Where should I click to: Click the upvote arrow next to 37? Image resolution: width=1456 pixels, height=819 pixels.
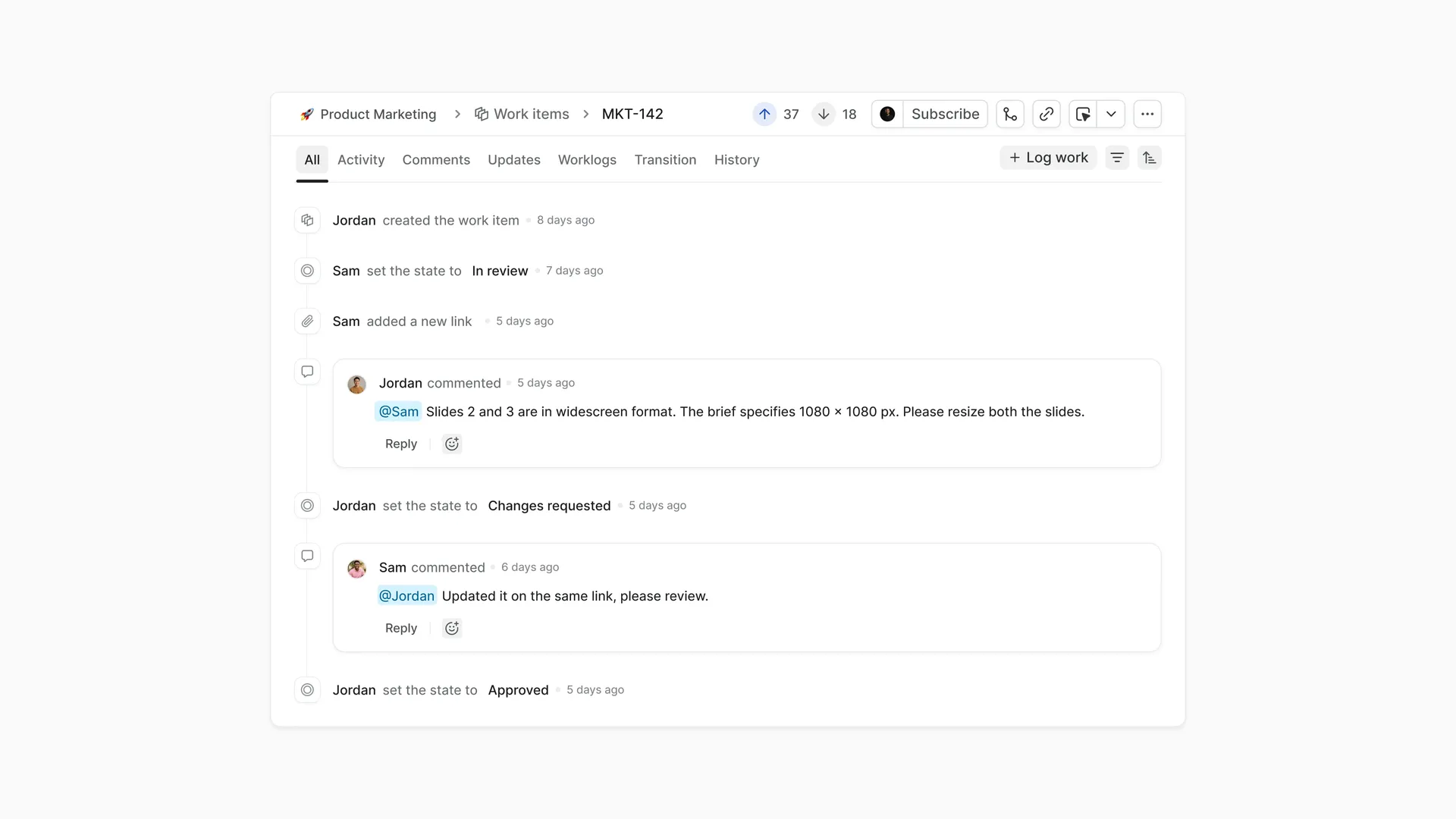coord(764,114)
